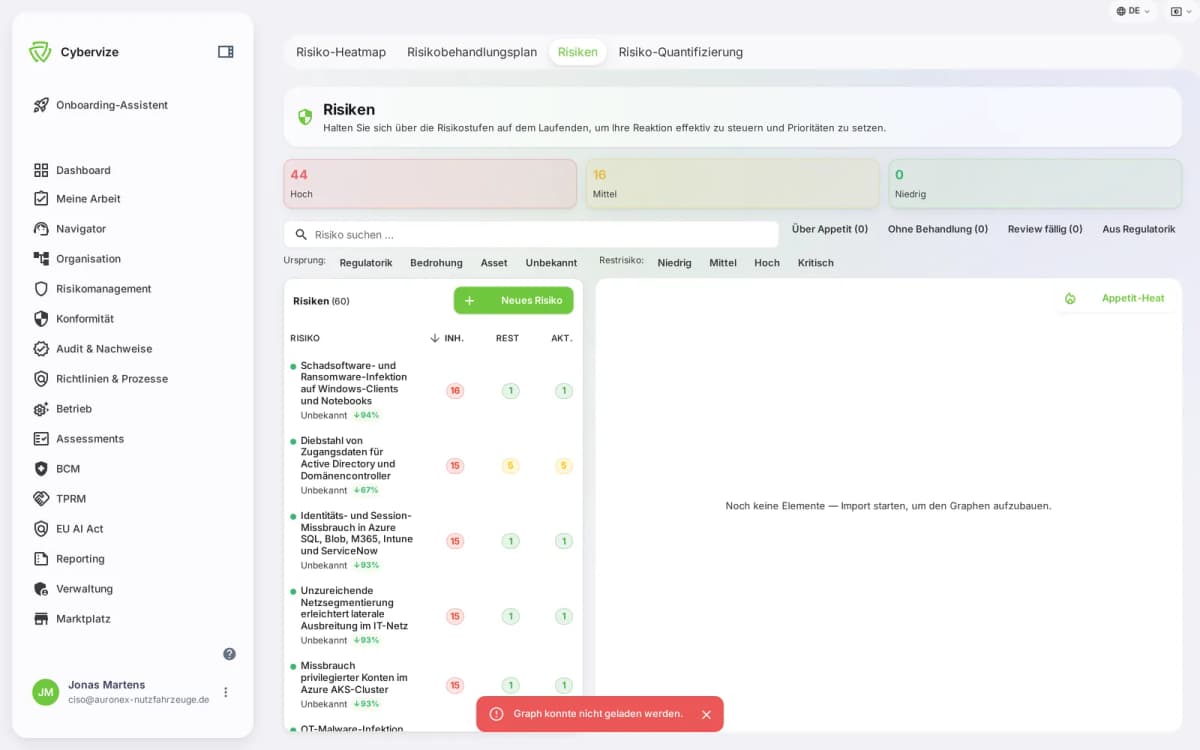Click the error alert icon in toast
The image size is (1200, 750).
click(496, 714)
